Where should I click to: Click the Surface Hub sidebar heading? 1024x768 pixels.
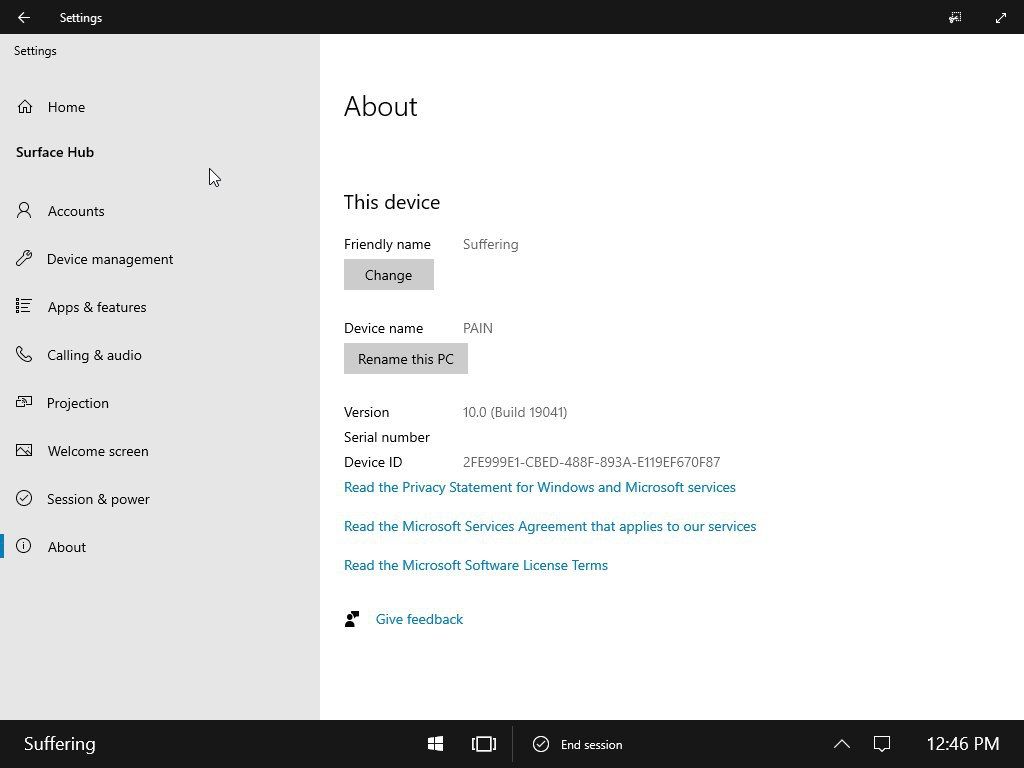pyautogui.click(x=55, y=152)
